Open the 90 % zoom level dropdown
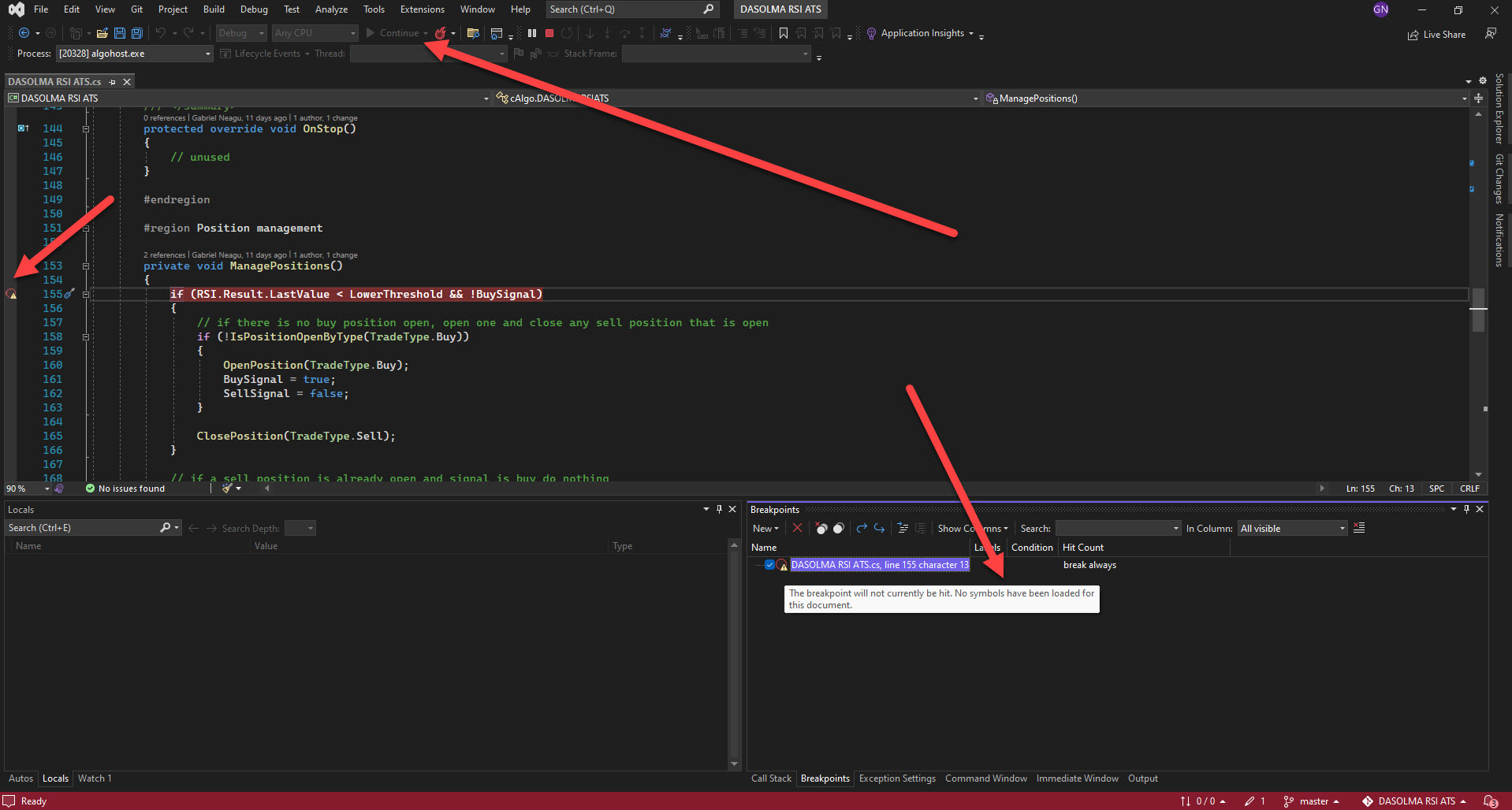 click(28, 489)
